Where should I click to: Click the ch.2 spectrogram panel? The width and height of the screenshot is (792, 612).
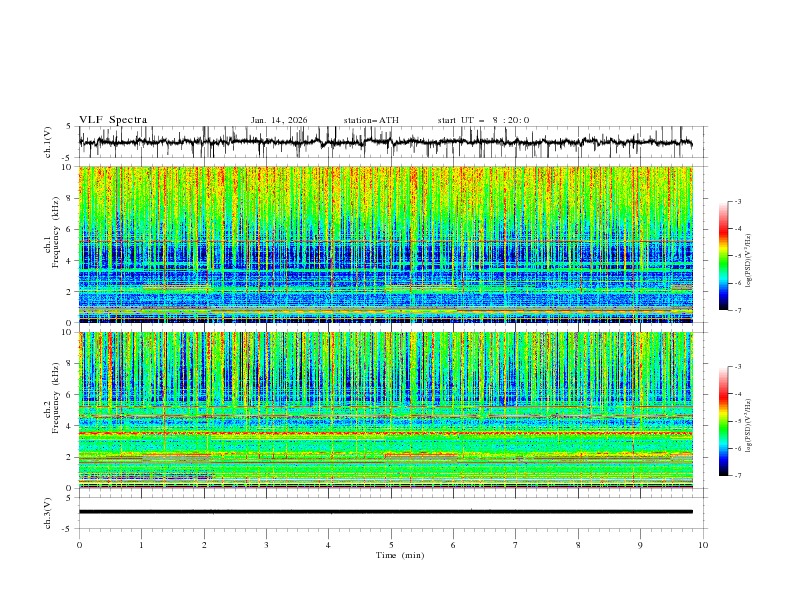point(386,410)
